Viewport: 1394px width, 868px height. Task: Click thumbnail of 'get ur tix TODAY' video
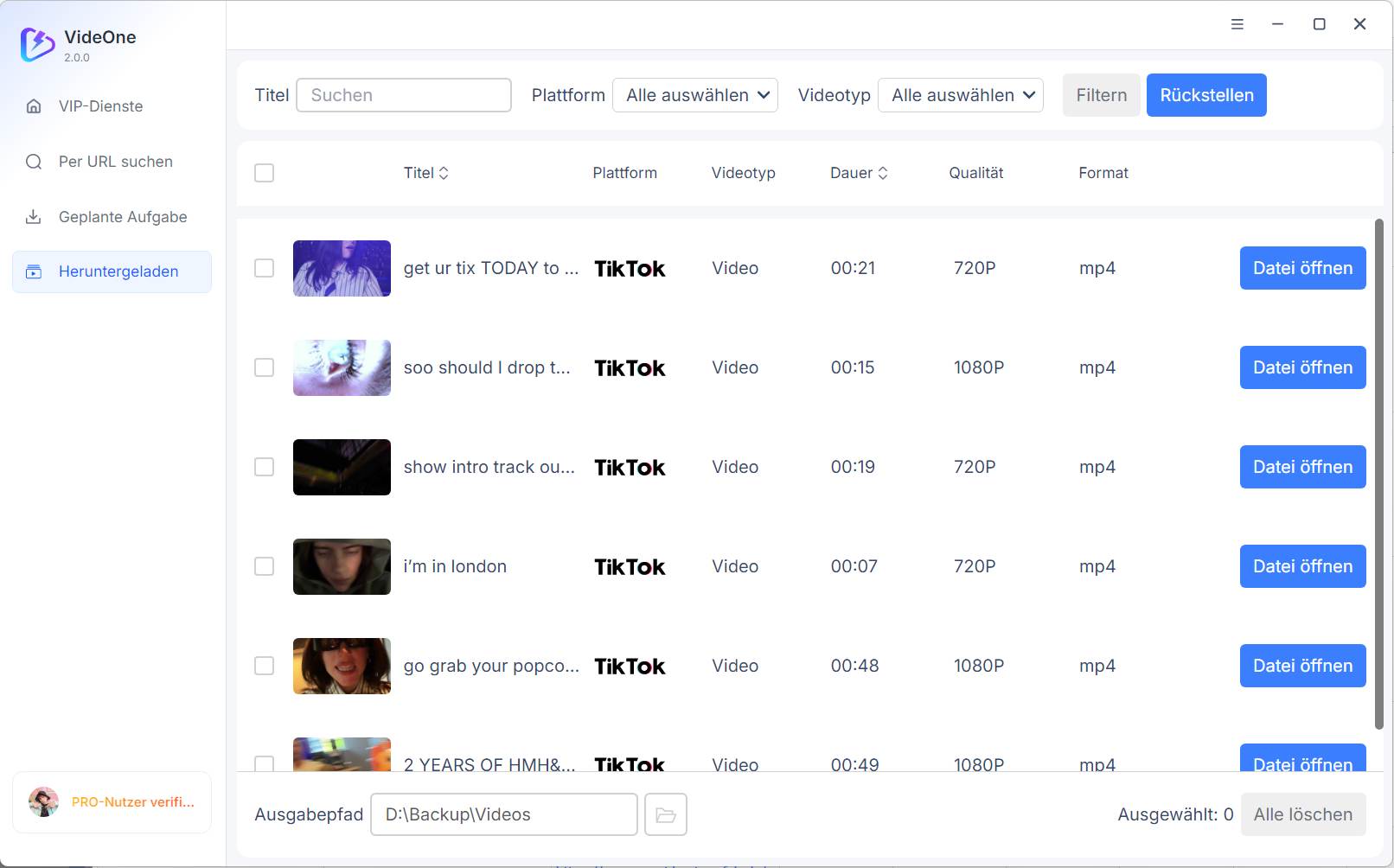pyautogui.click(x=342, y=268)
